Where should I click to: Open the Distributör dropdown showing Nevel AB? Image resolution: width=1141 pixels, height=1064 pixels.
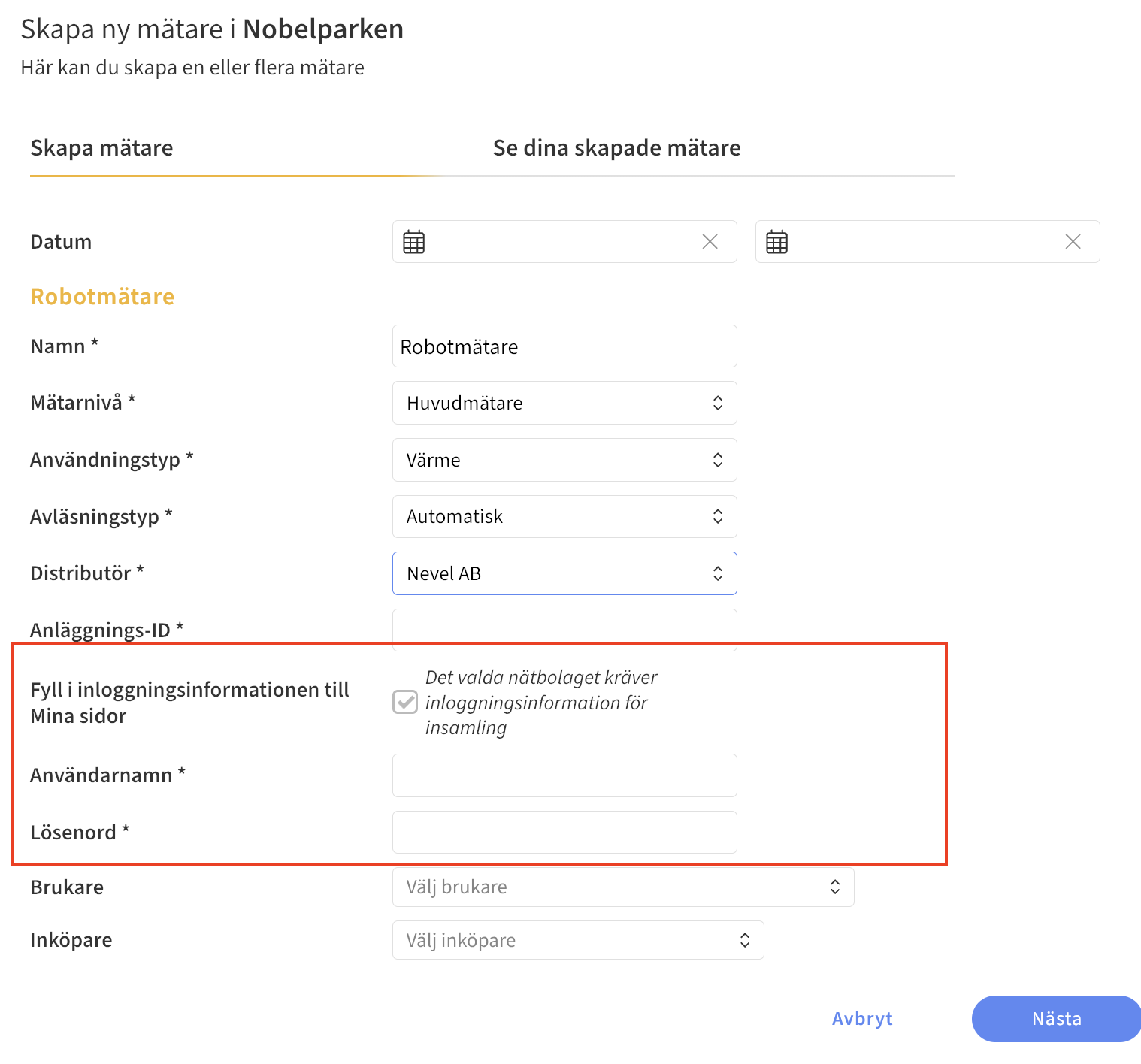(564, 573)
